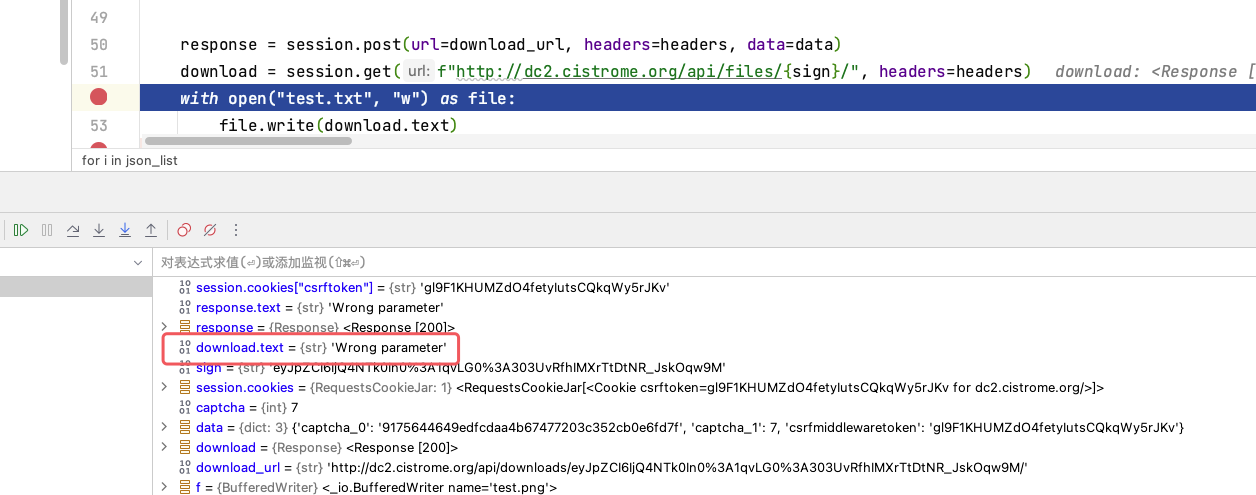Click the editor horizontal scrollbar
The height and width of the screenshot is (495, 1256).
tap(248, 141)
